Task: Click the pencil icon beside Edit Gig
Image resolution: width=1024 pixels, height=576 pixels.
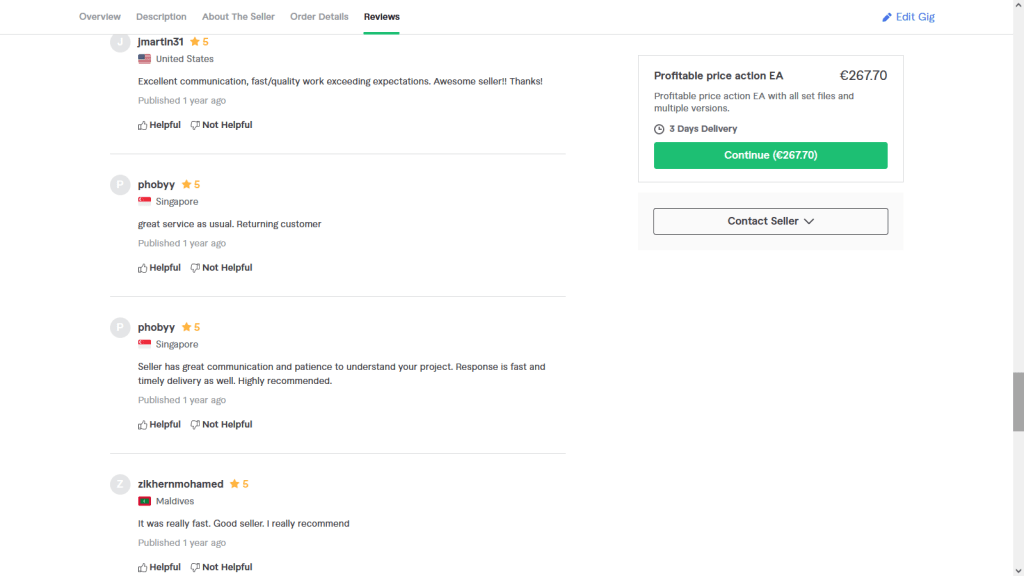Action: 886,17
